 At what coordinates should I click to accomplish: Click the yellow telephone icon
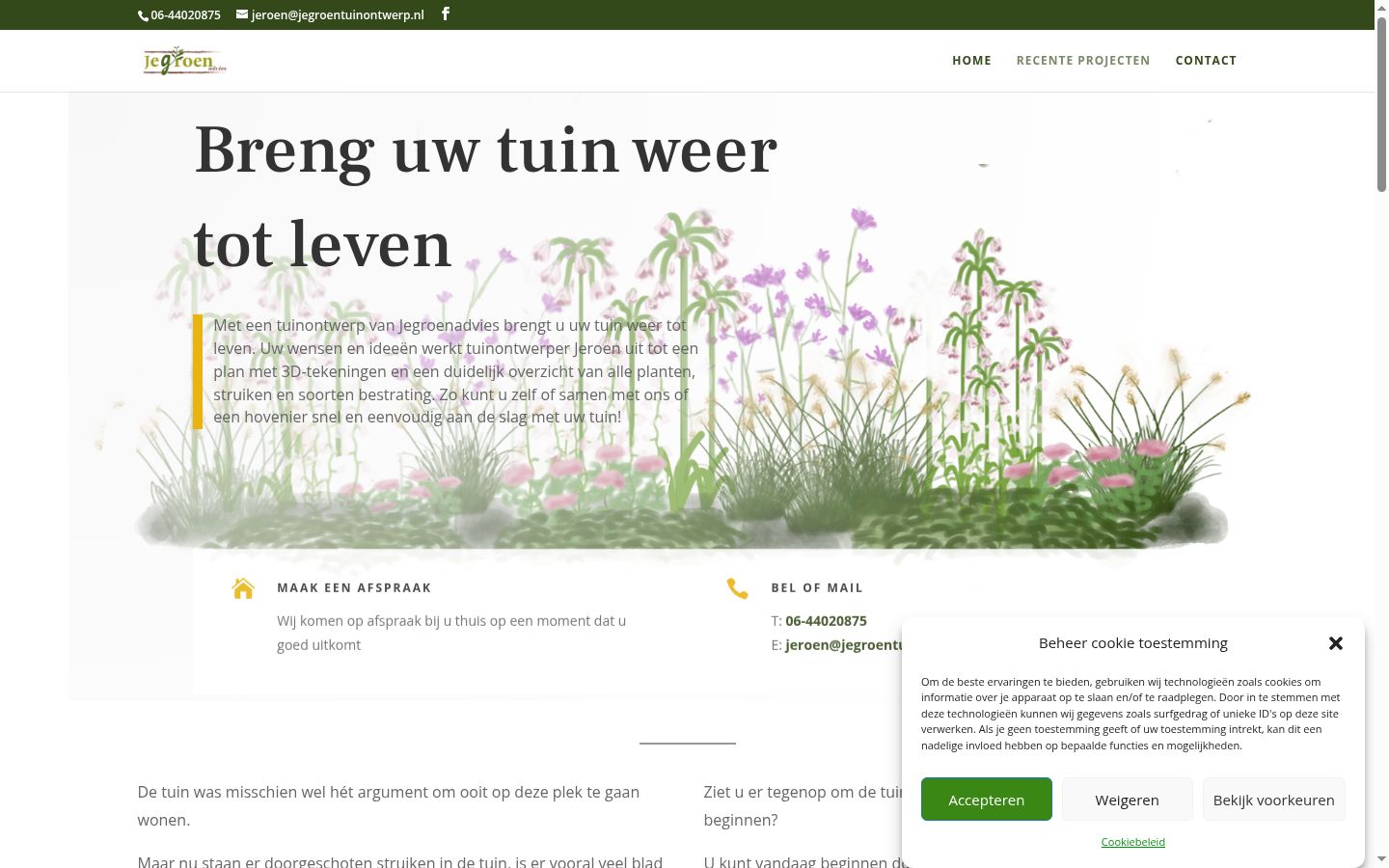[x=737, y=588]
